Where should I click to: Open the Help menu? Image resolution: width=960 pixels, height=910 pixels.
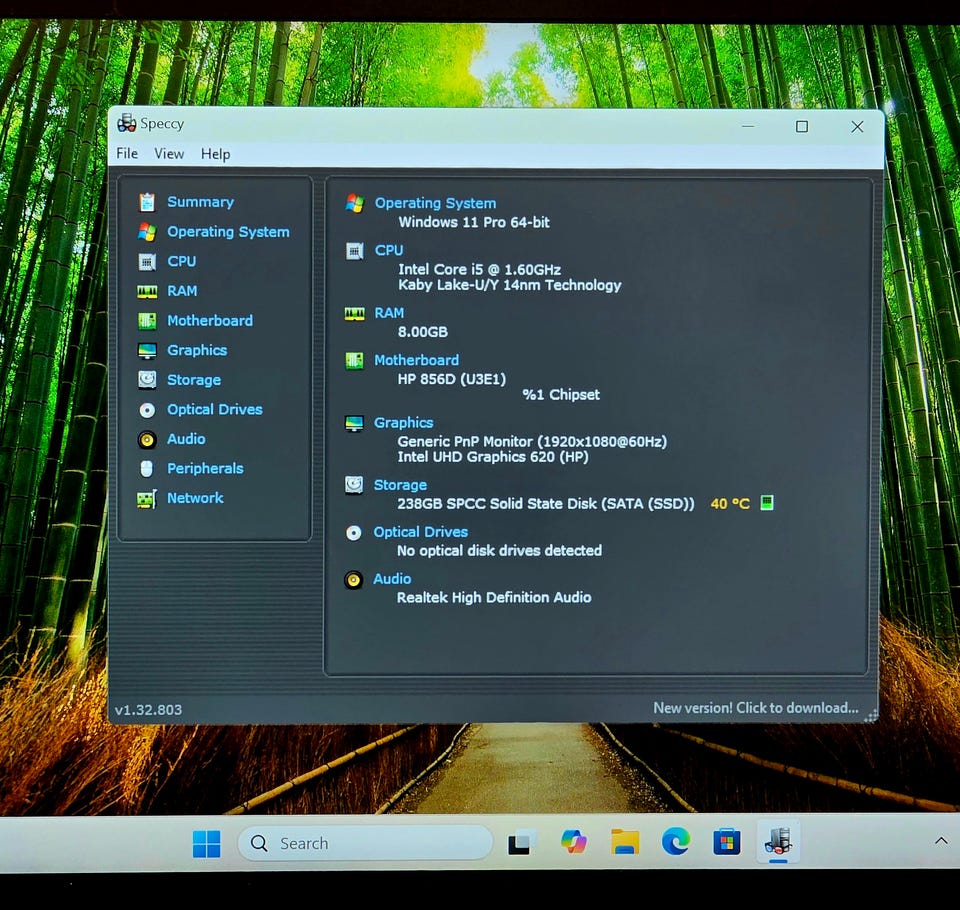[x=216, y=154]
